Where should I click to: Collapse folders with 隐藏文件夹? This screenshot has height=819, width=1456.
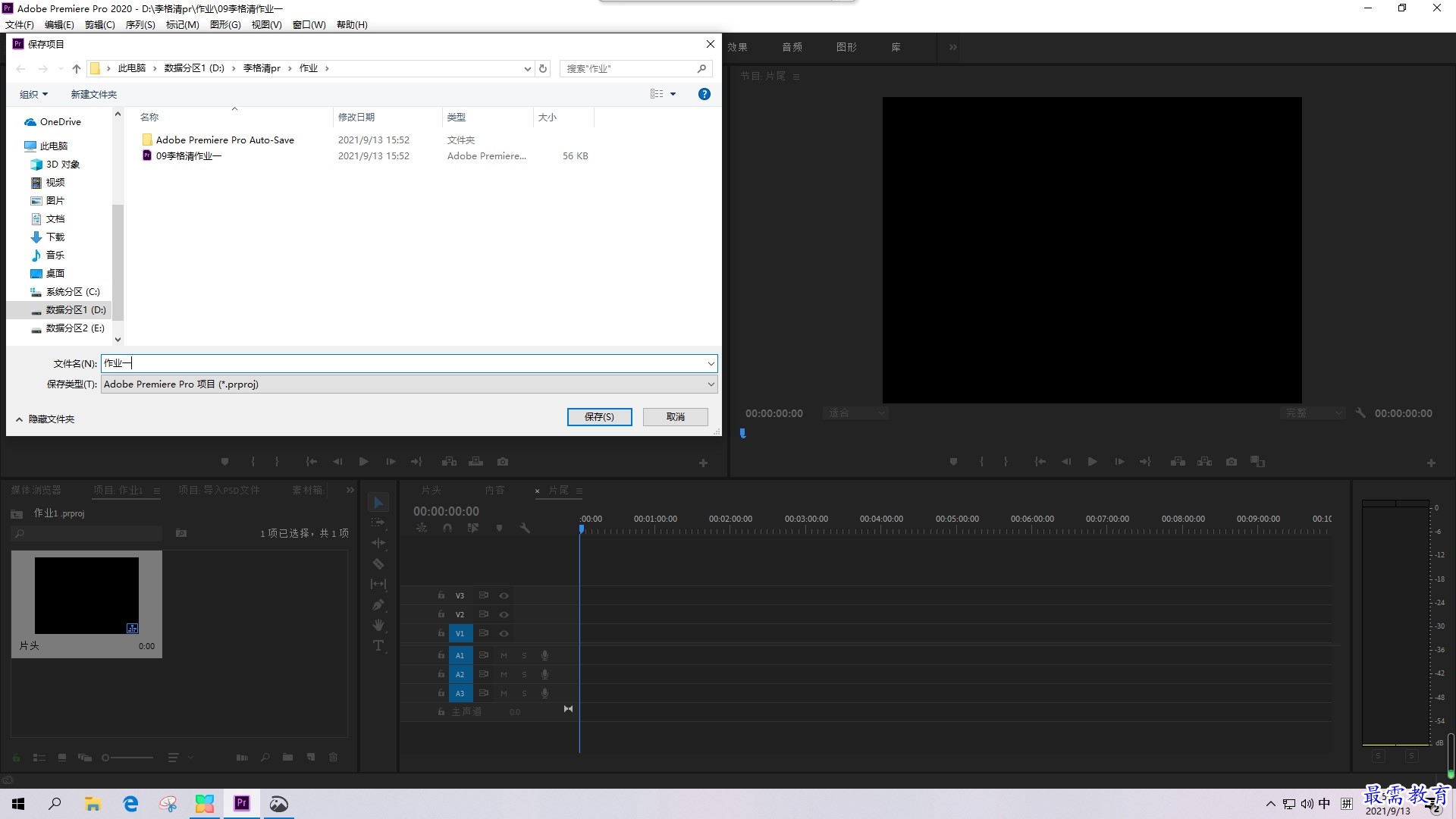pos(45,419)
